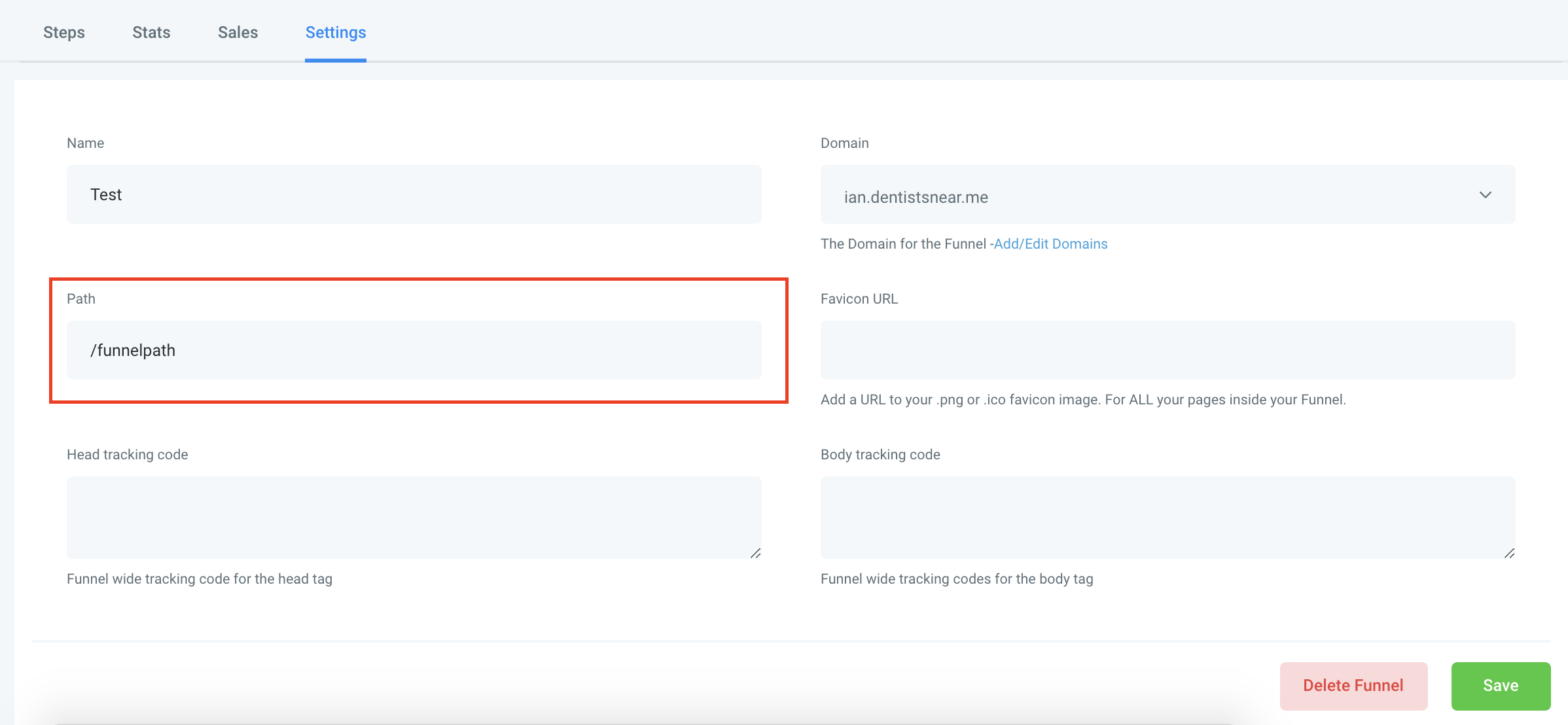Click the green Save button

pyautogui.click(x=1500, y=685)
